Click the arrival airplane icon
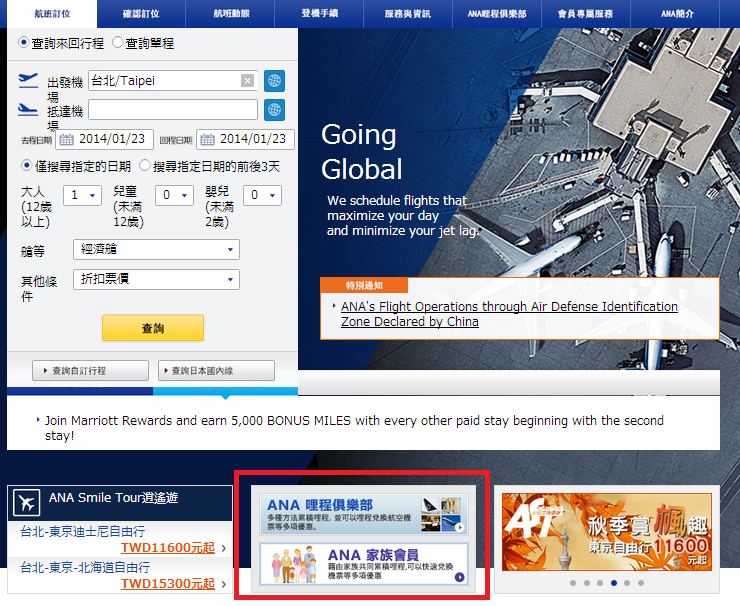The width and height of the screenshot is (740, 606). [28, 109]
